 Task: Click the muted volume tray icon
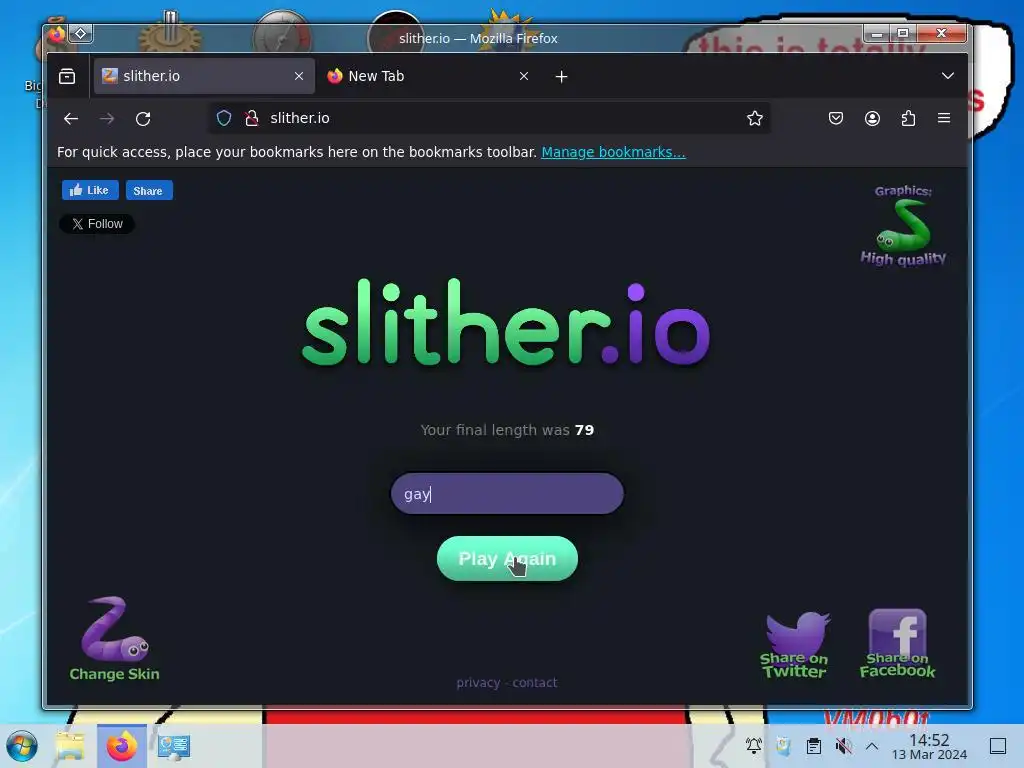coord(843,746)
